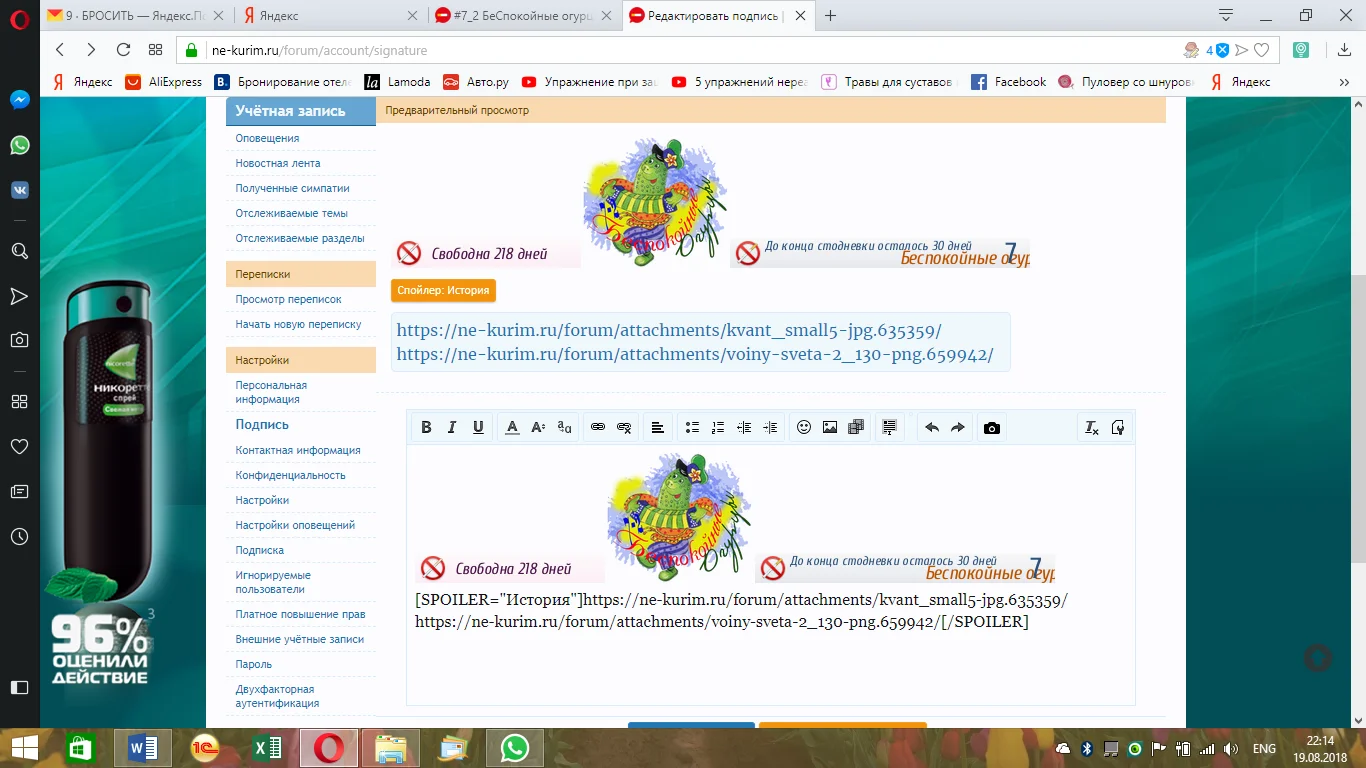Screen dimensions: 1366x768
Task: Open a new browser tab
Action: tap(830, 16)
